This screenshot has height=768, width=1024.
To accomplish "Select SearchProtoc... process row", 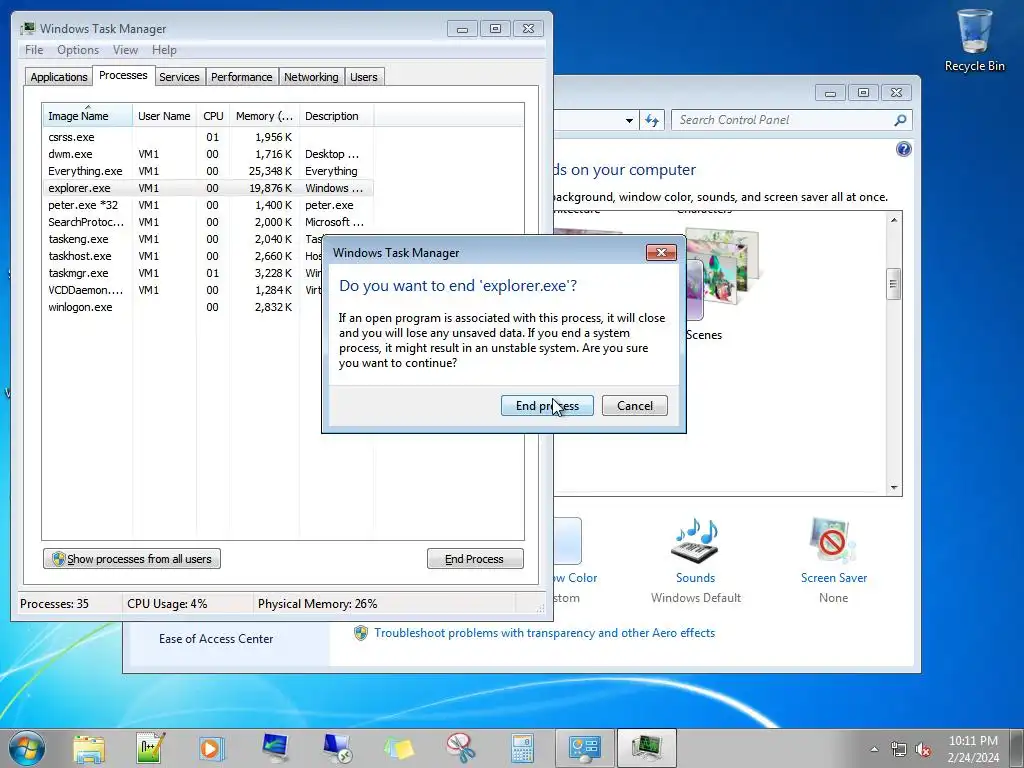I will click(208, 222).
